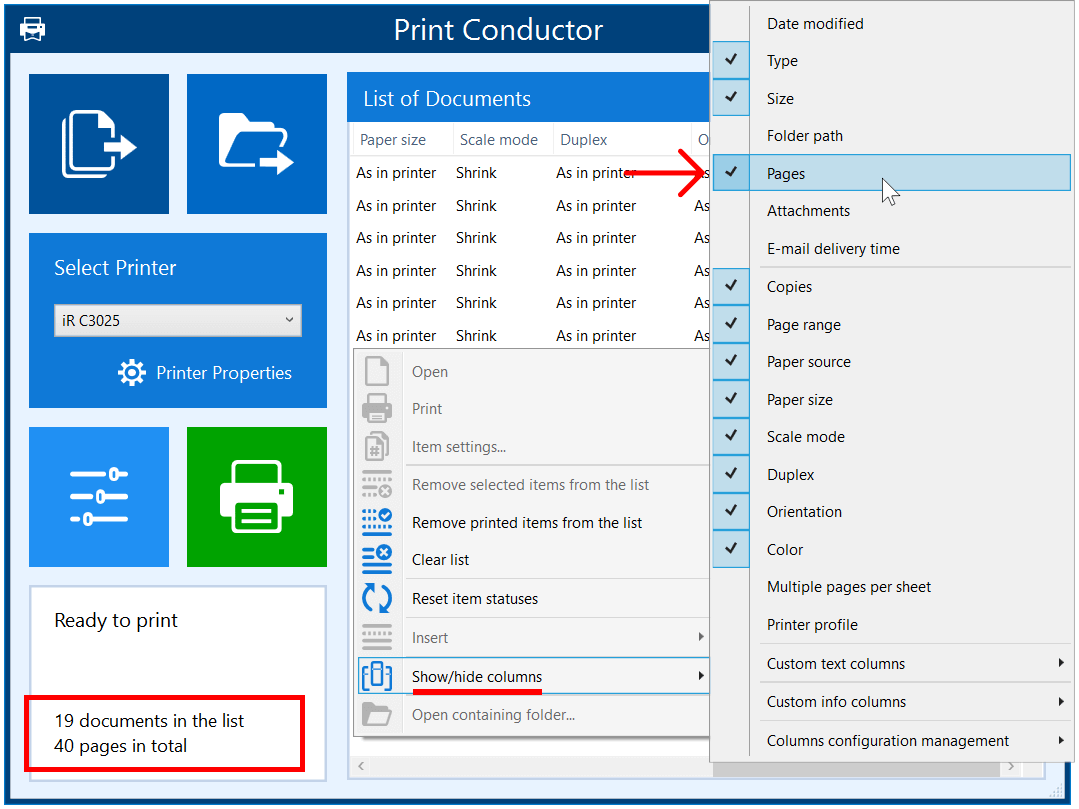Open the iR C3025 printer dropdown
Image resolution: width=1079 pixels, height=809 pixels.
pyautogui.click(x=177, y=321)
